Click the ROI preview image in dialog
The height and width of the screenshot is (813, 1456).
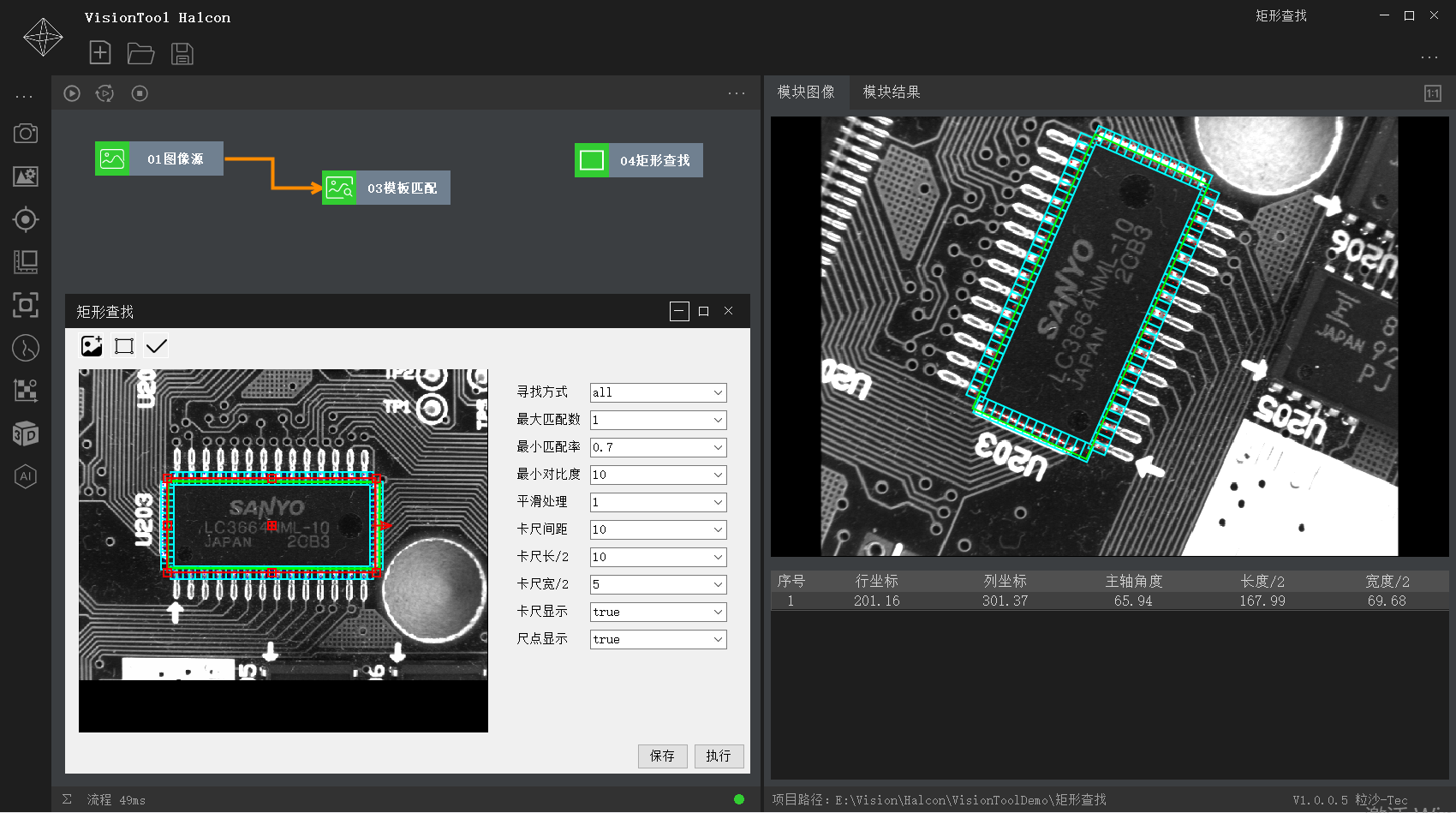283,551
